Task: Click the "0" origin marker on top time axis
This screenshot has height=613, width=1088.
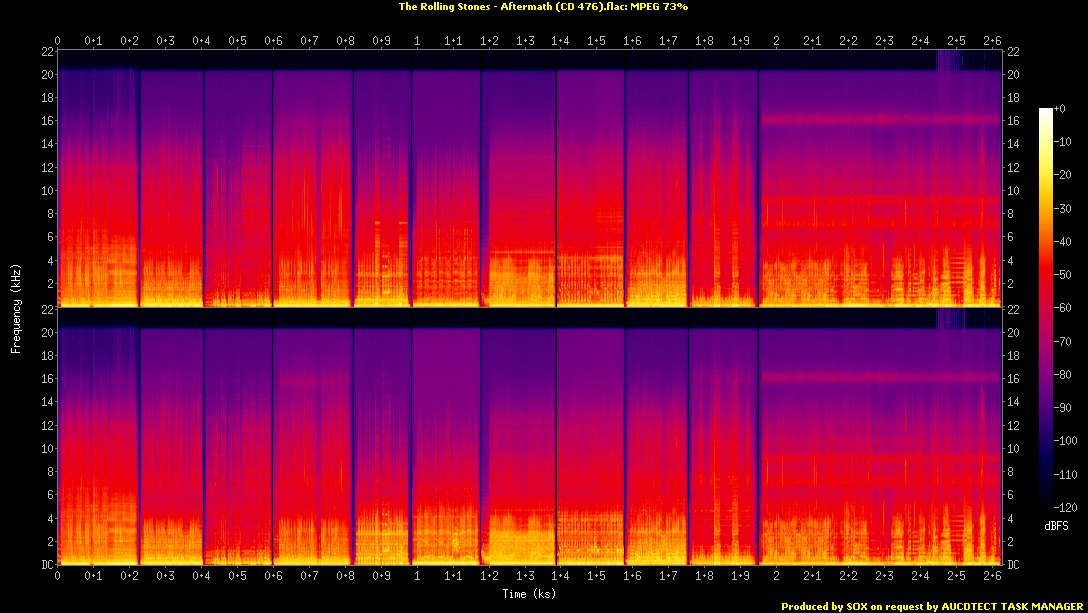Action: click(57, 41)
